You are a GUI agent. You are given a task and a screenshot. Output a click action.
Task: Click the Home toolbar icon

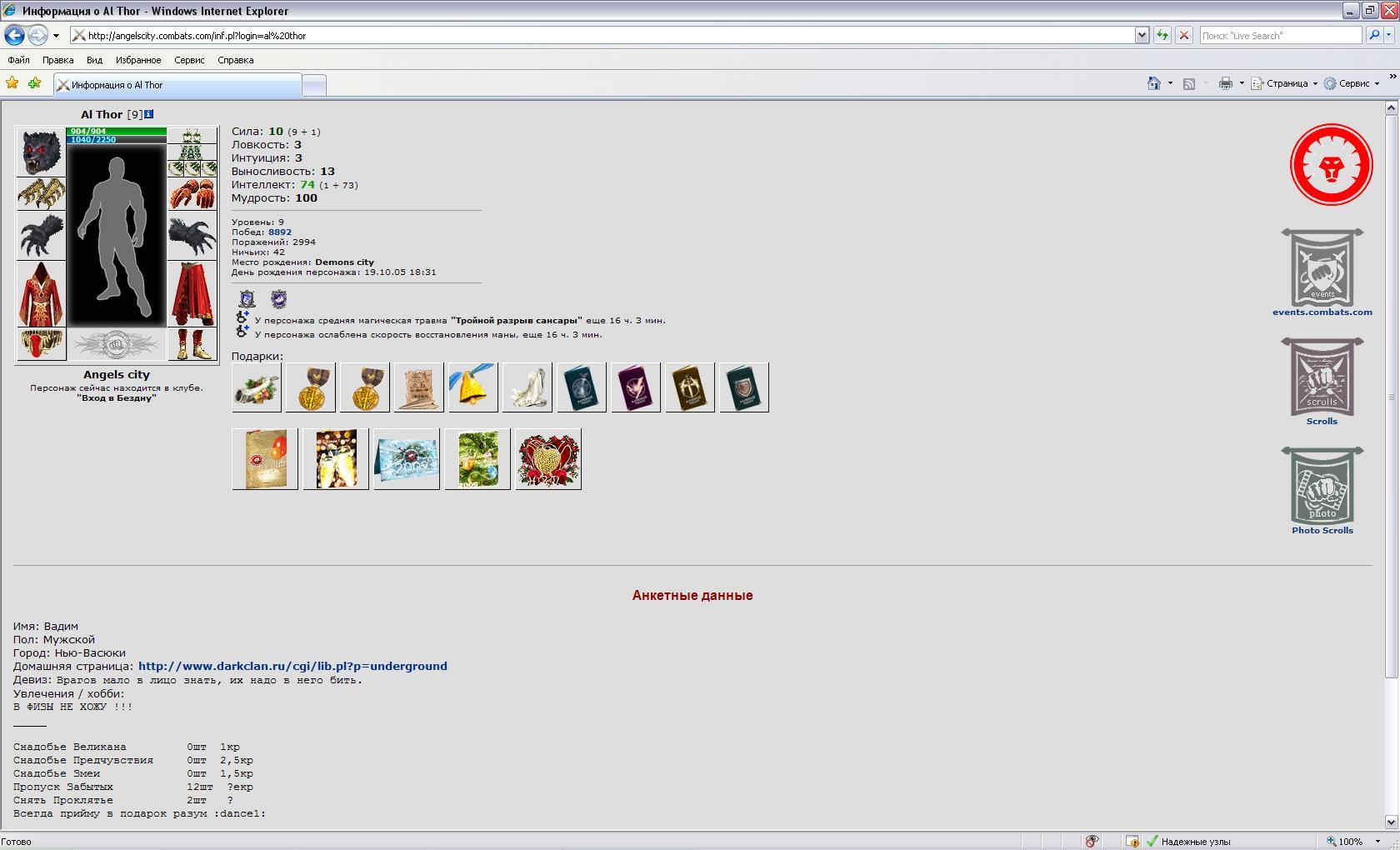coord(1154,83)
